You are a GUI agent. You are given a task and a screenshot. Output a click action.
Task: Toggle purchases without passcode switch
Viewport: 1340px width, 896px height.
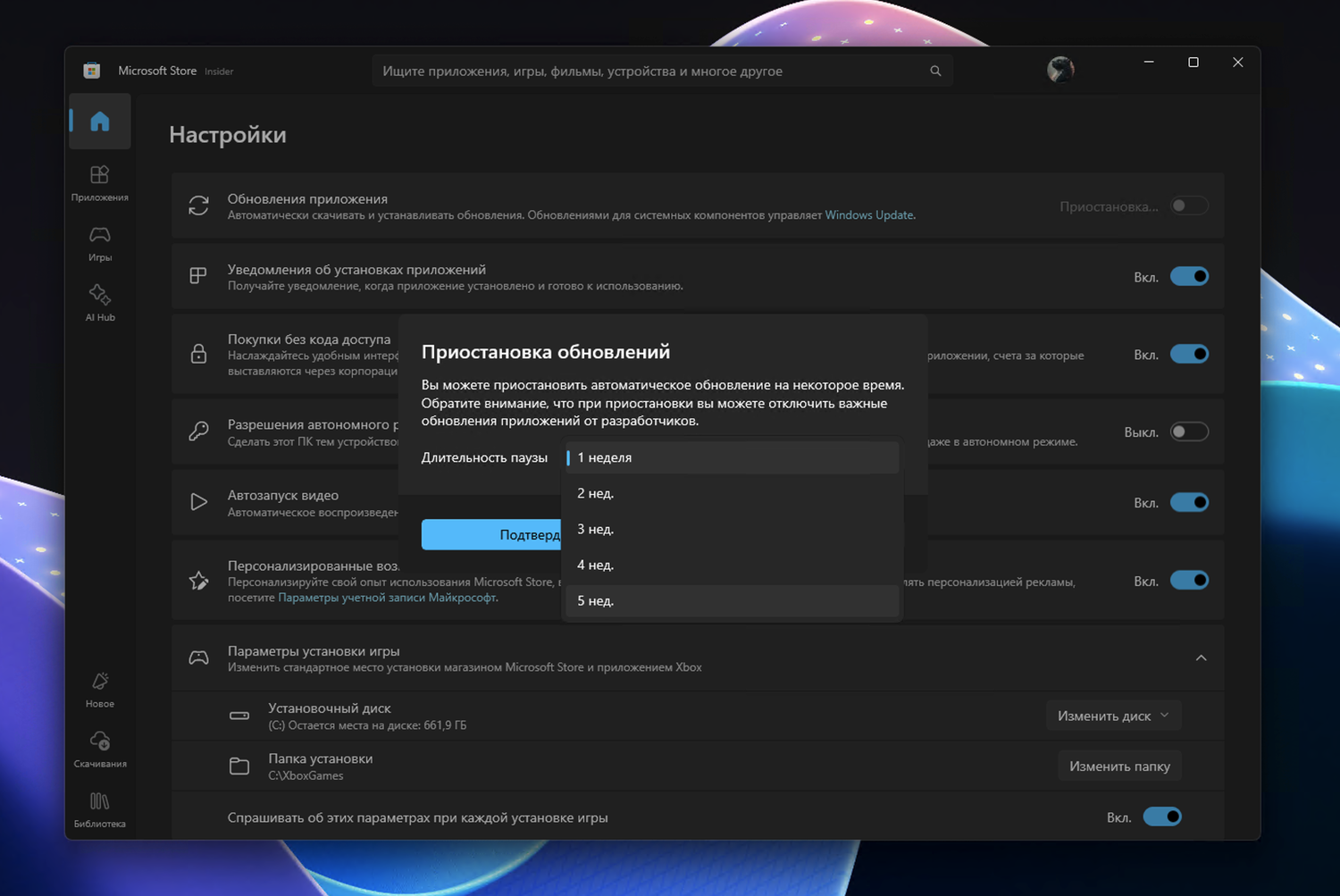(1189, 354)
